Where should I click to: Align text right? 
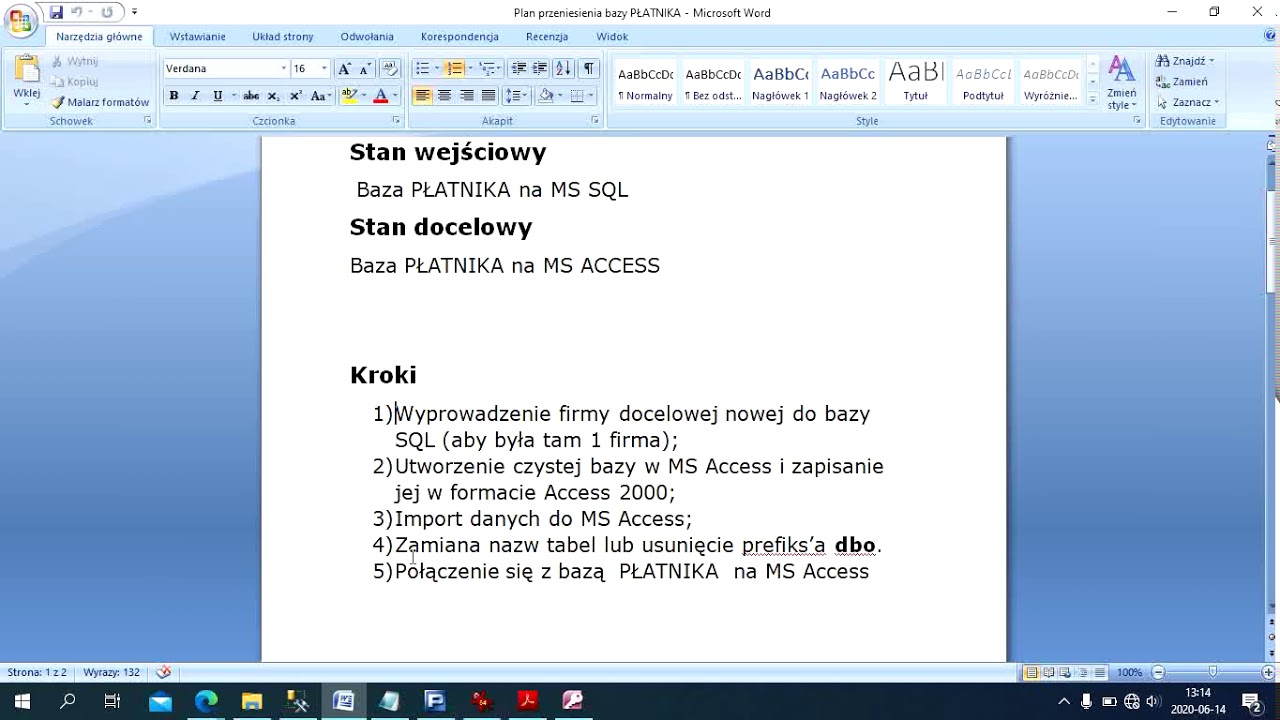pyautogui.click(x=466, y=96)
